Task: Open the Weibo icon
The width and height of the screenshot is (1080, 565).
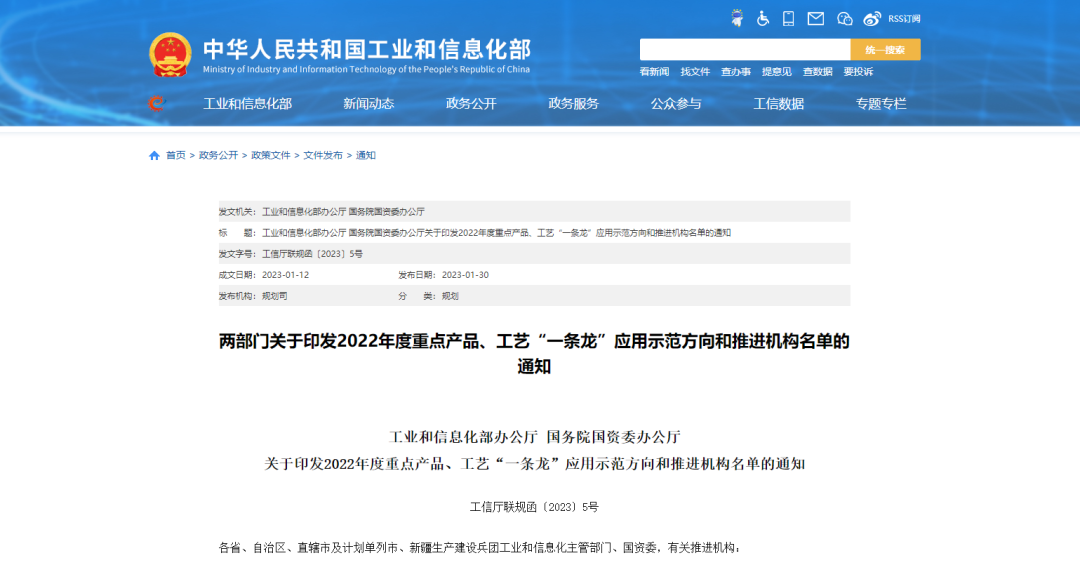Action: 872,18
